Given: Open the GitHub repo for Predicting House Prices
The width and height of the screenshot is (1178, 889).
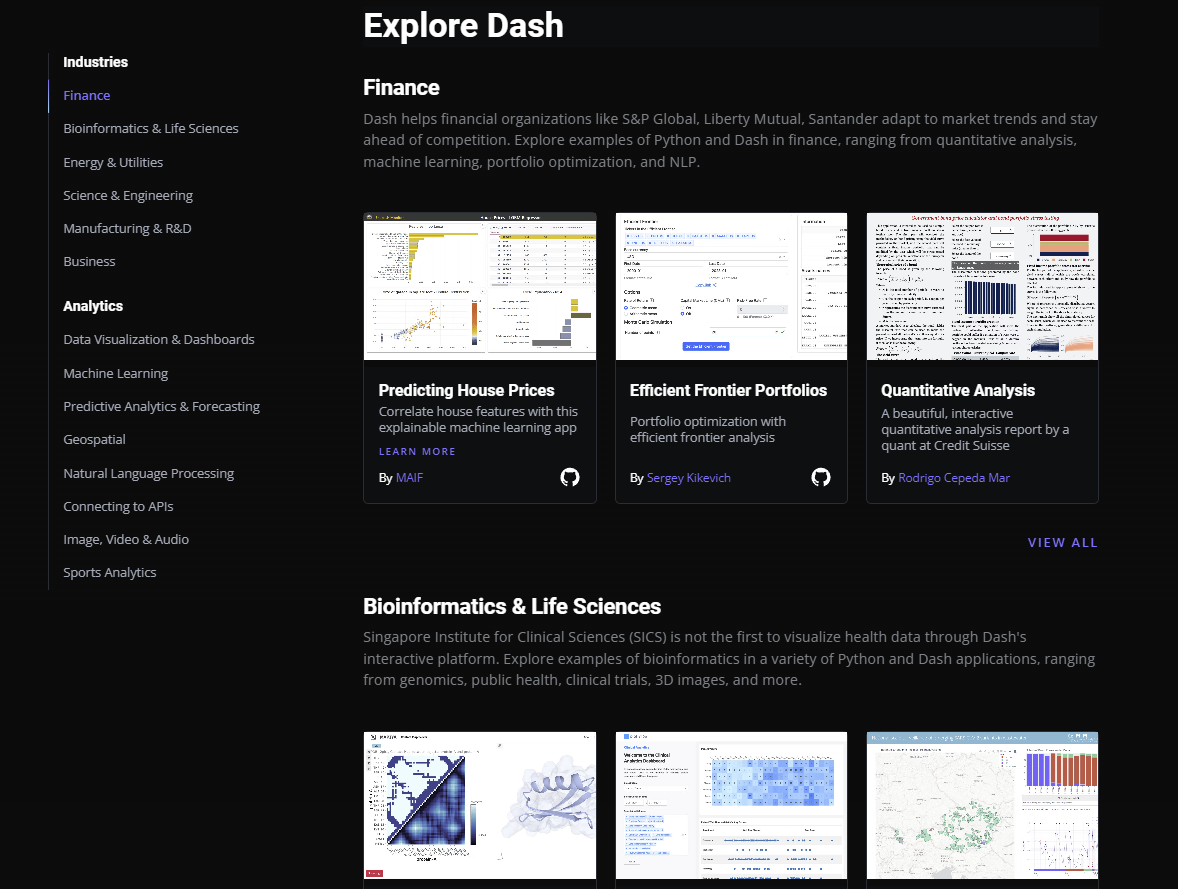Looking at the screenshot, I should click(570, 478).
